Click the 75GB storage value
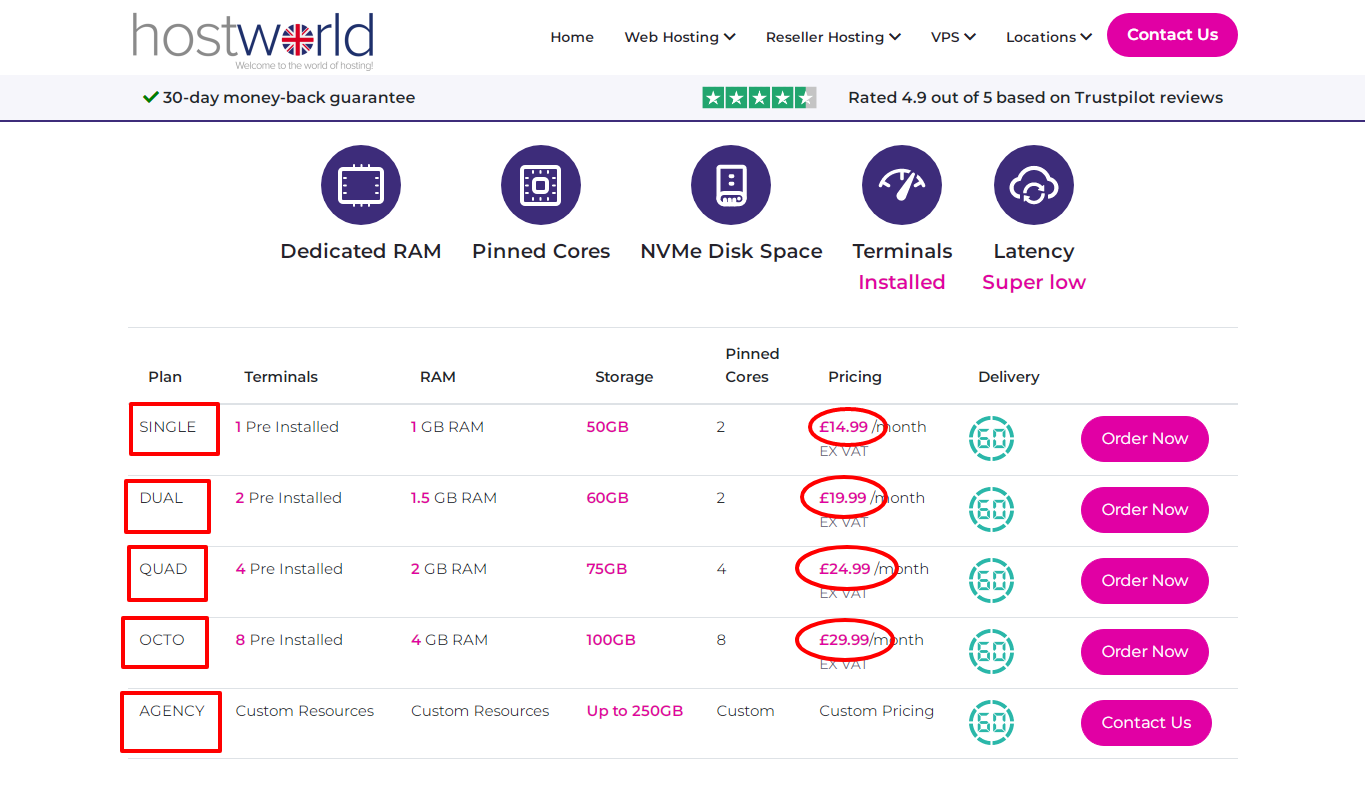This screenshot has width=1365, height=802. coord(606,569)
